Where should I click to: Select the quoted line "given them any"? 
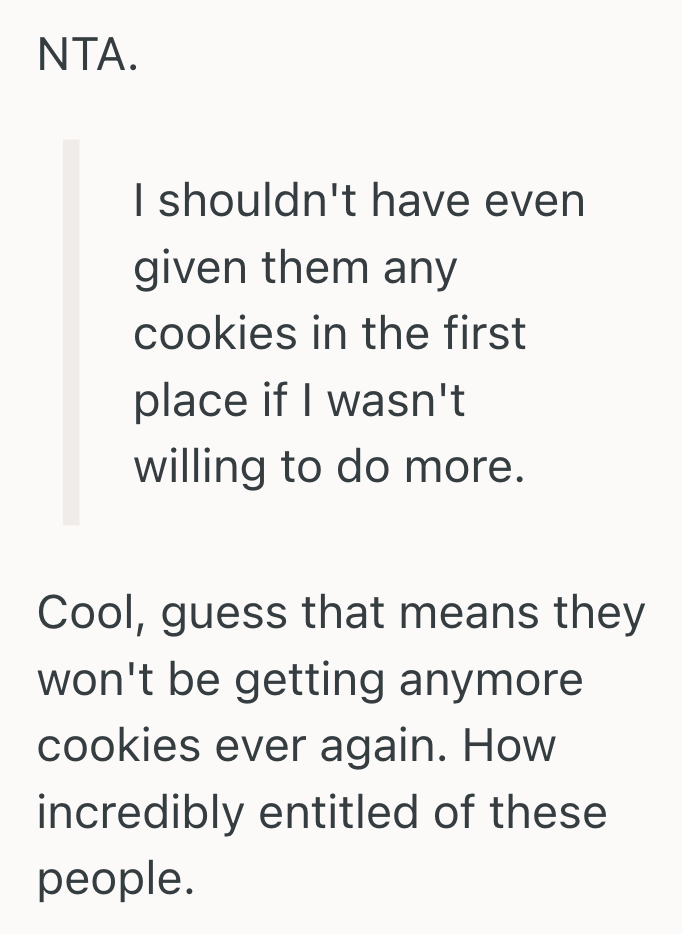tap(295, 268)
